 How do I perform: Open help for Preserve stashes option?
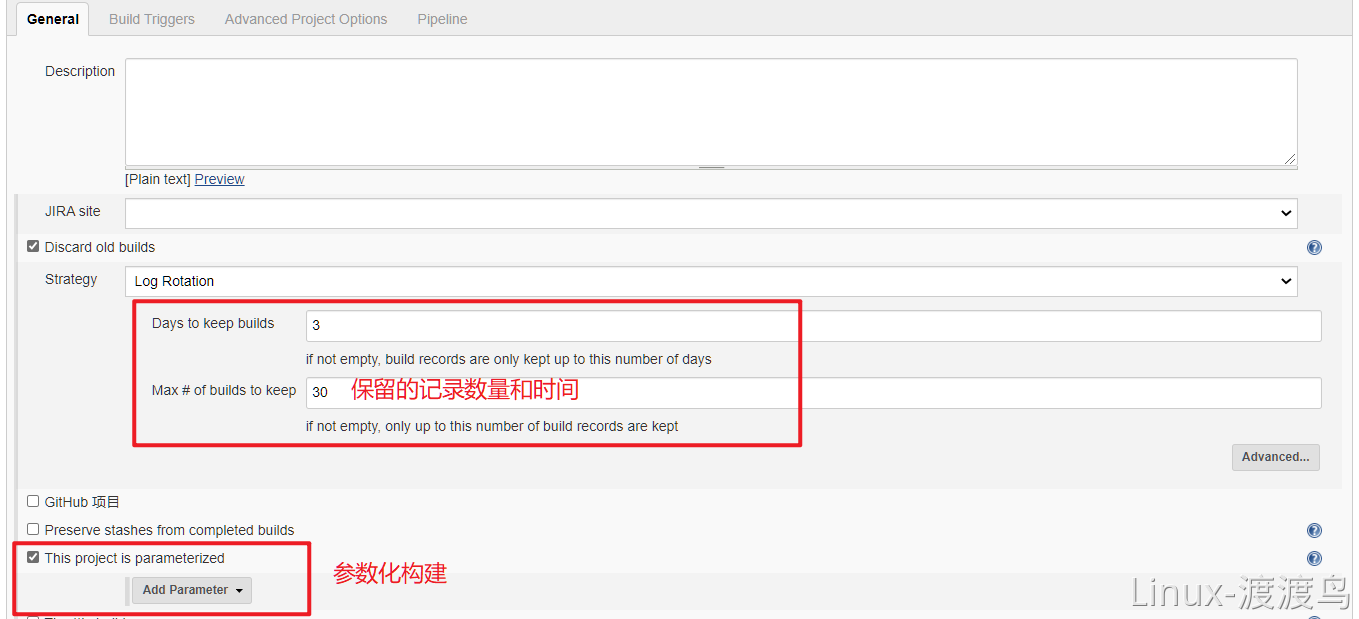[1314, 531]
